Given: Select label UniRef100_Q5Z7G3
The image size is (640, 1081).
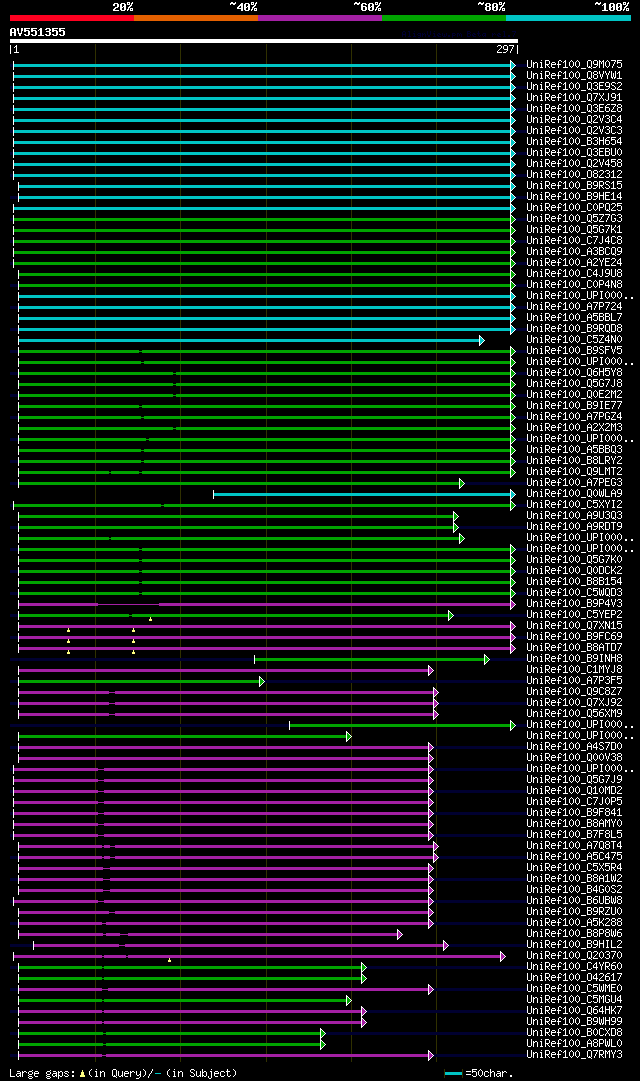Looking at the screenshot, I should point(574,219).
